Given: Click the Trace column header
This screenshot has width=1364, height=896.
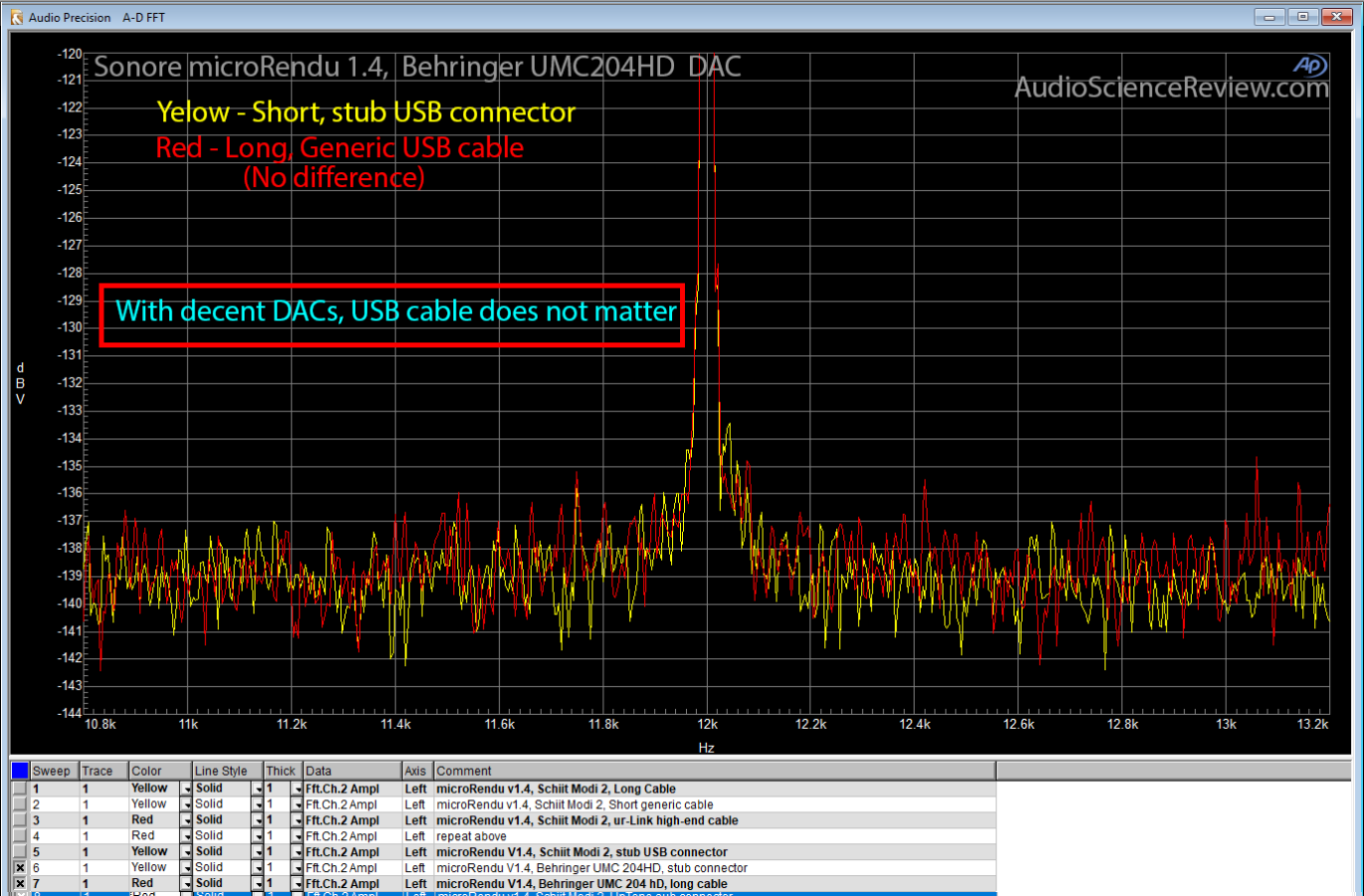Looking at the screenshot, I should tap(104, 771).
